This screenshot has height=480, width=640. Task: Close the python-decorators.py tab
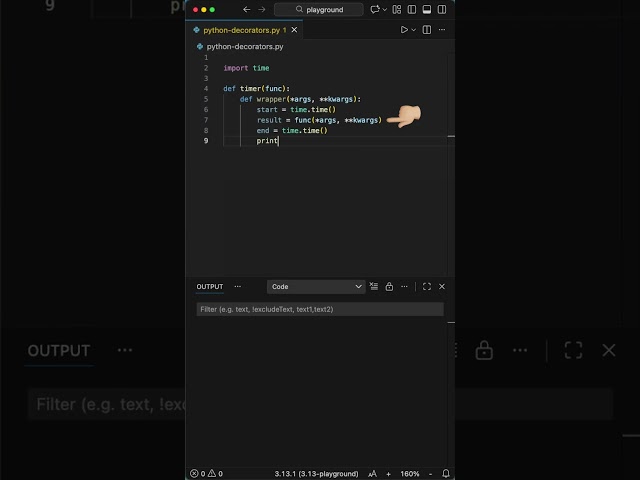coord(294,30)
